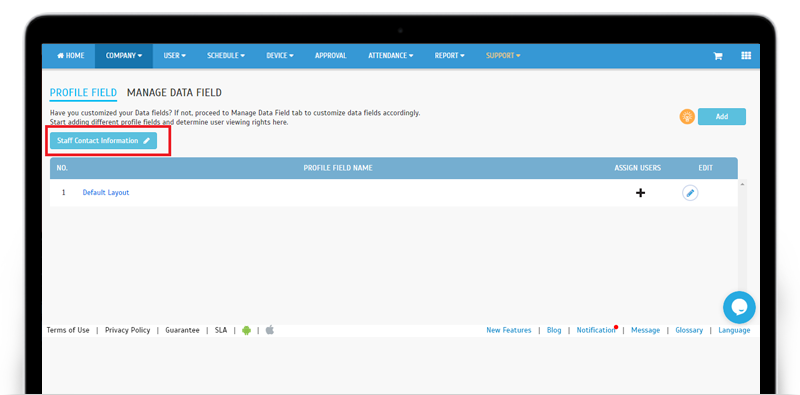The height and width of the screenshot is (395, 800).
Task: Open the COMPANY dropdown menu
Action: pyautogui.click(x=123, y=56)
